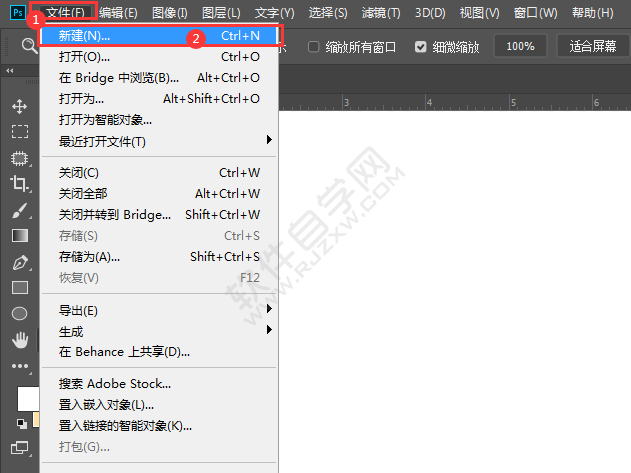The width and height of the screenshot is (631, 473).
Task: Choose 关闭(C) menu entry
Action: [x=159, y=173]
